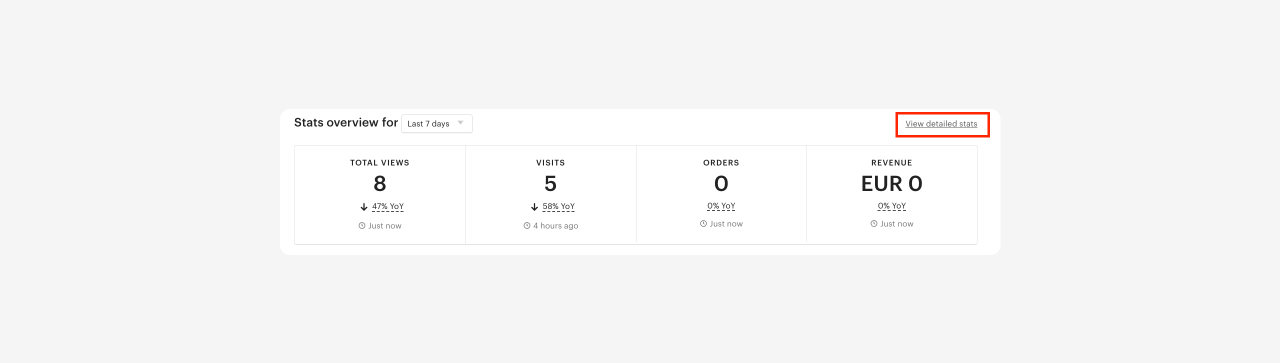Click the 58% YoY figure under Visits
The width and height of the screenshot is (1280, 363).
pos(558,207)
